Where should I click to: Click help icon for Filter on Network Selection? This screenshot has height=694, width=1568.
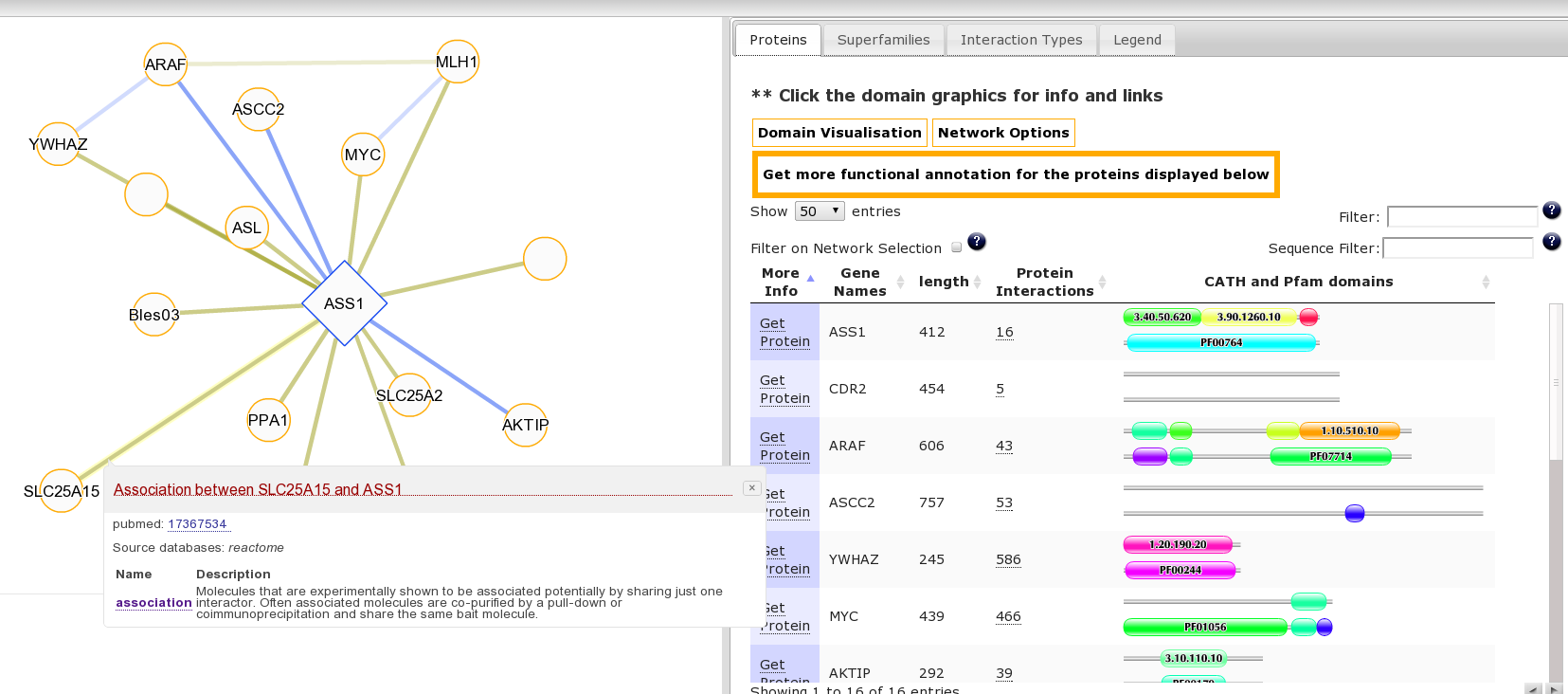[977, 242]
